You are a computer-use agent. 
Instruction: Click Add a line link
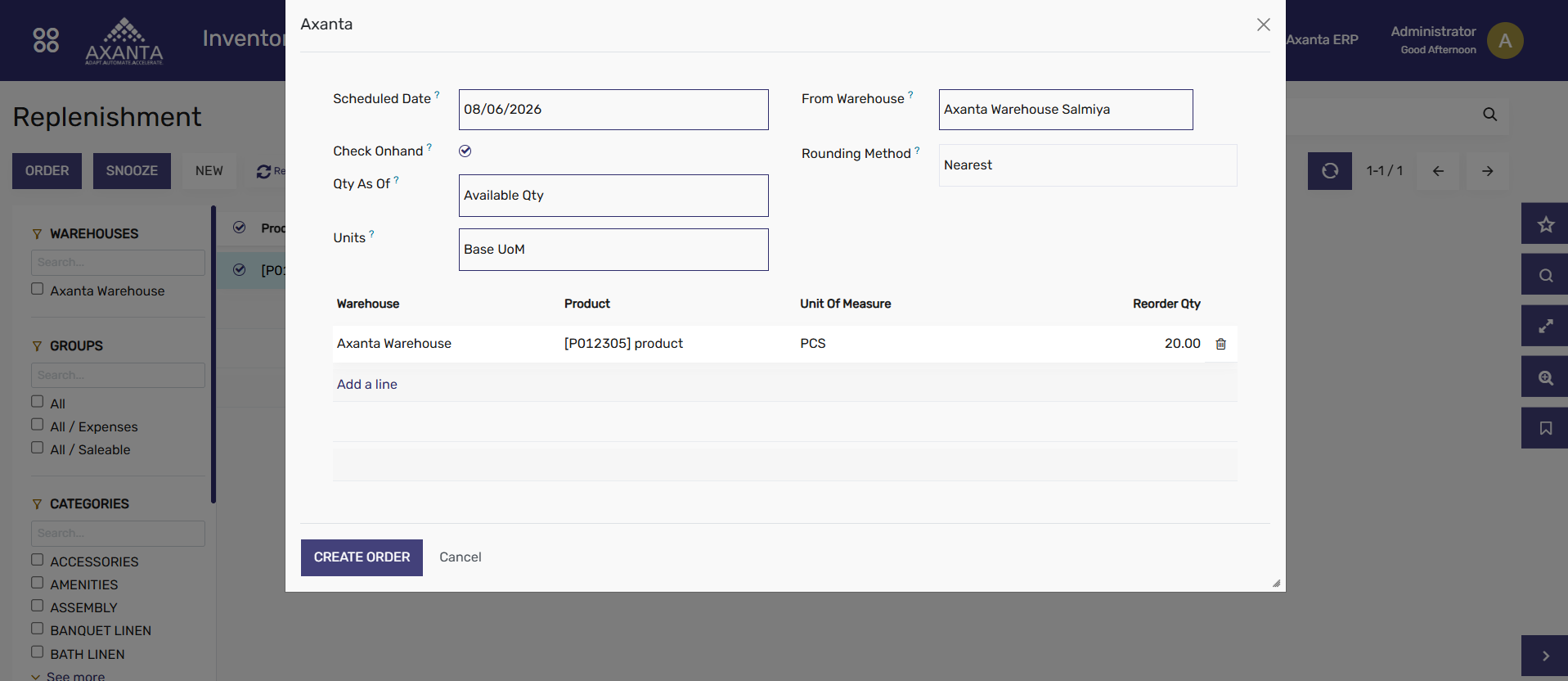367,385
